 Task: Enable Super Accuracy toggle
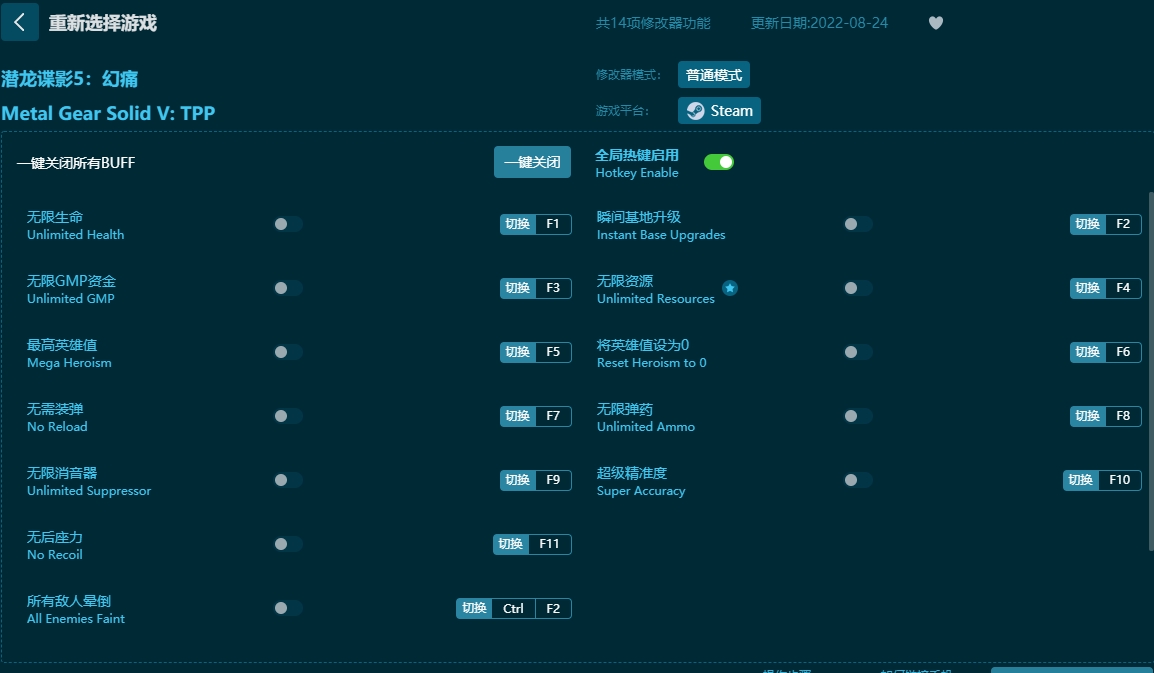(857, 480)
